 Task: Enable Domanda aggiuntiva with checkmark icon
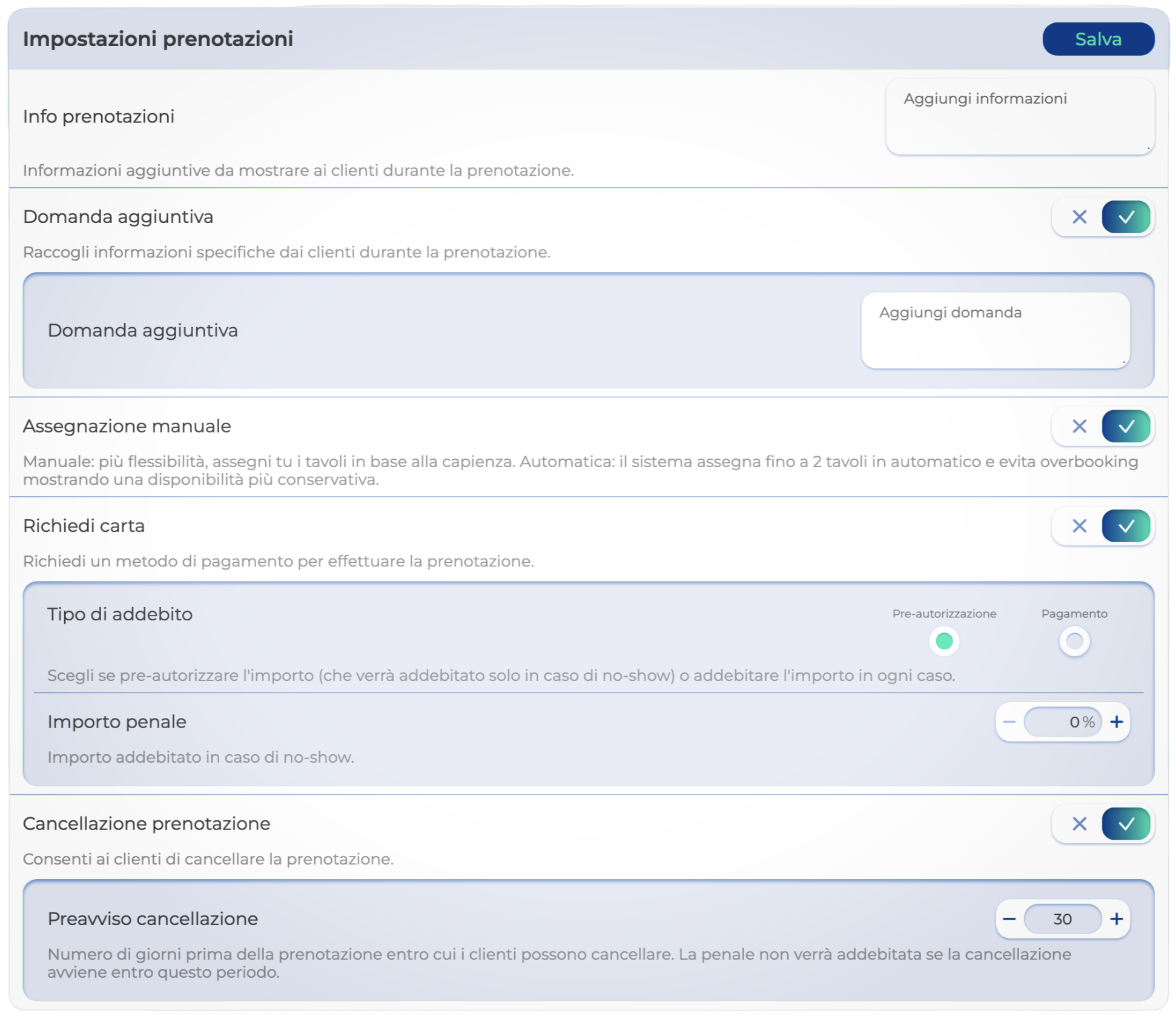pyautogui.click(x=1126, y=217)
